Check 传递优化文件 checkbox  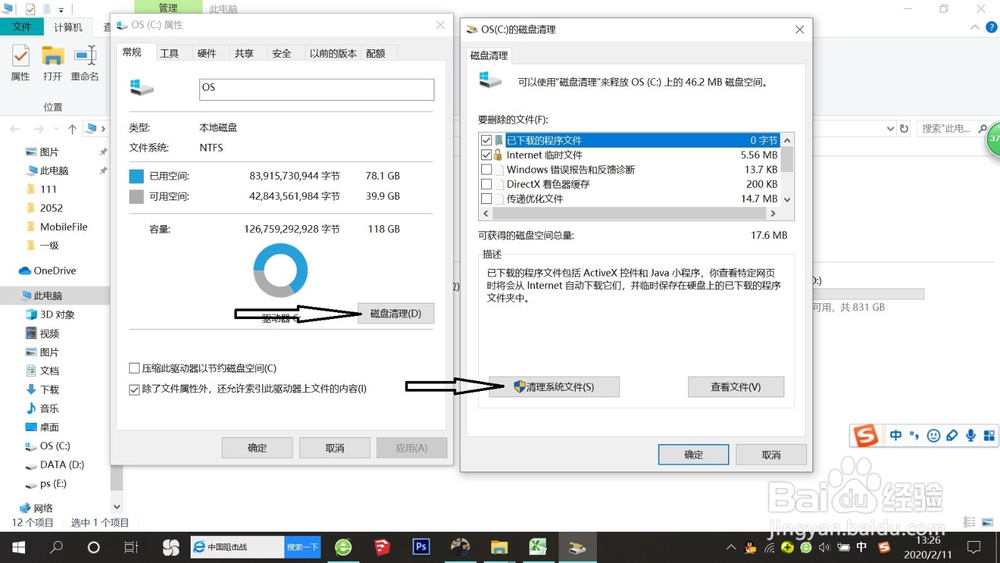point(487,199)
